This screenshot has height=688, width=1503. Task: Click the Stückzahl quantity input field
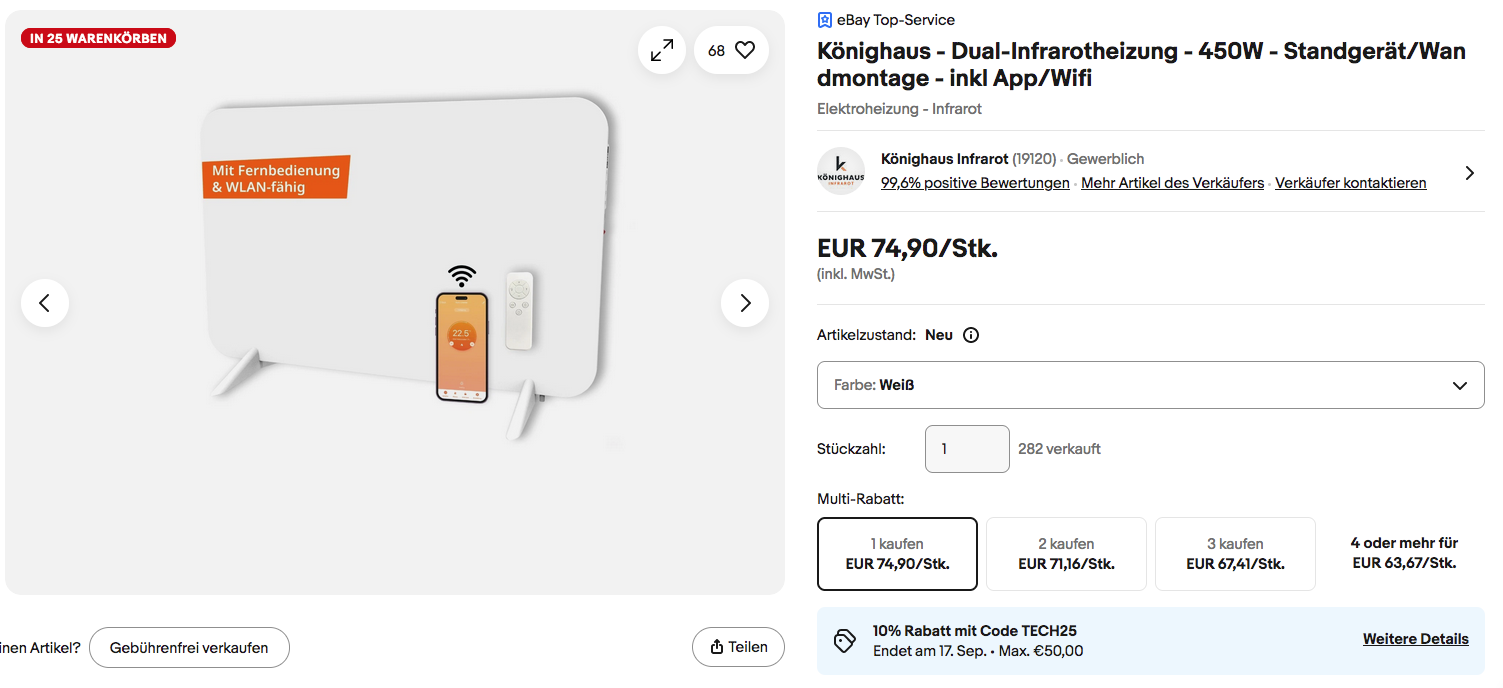pyautogui.click(x=967, y=449)
